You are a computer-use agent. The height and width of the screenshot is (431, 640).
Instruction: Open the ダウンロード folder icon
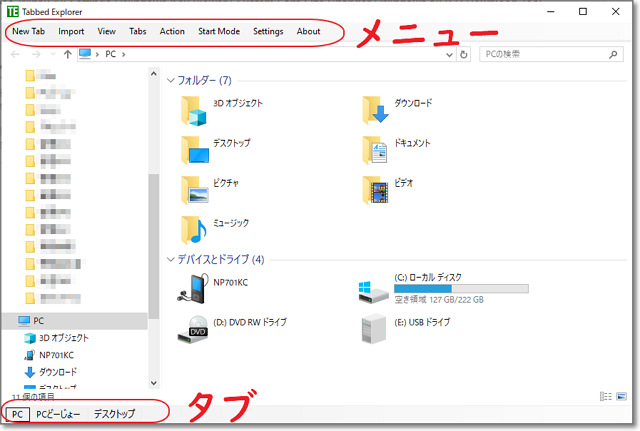tap(376, 106)
